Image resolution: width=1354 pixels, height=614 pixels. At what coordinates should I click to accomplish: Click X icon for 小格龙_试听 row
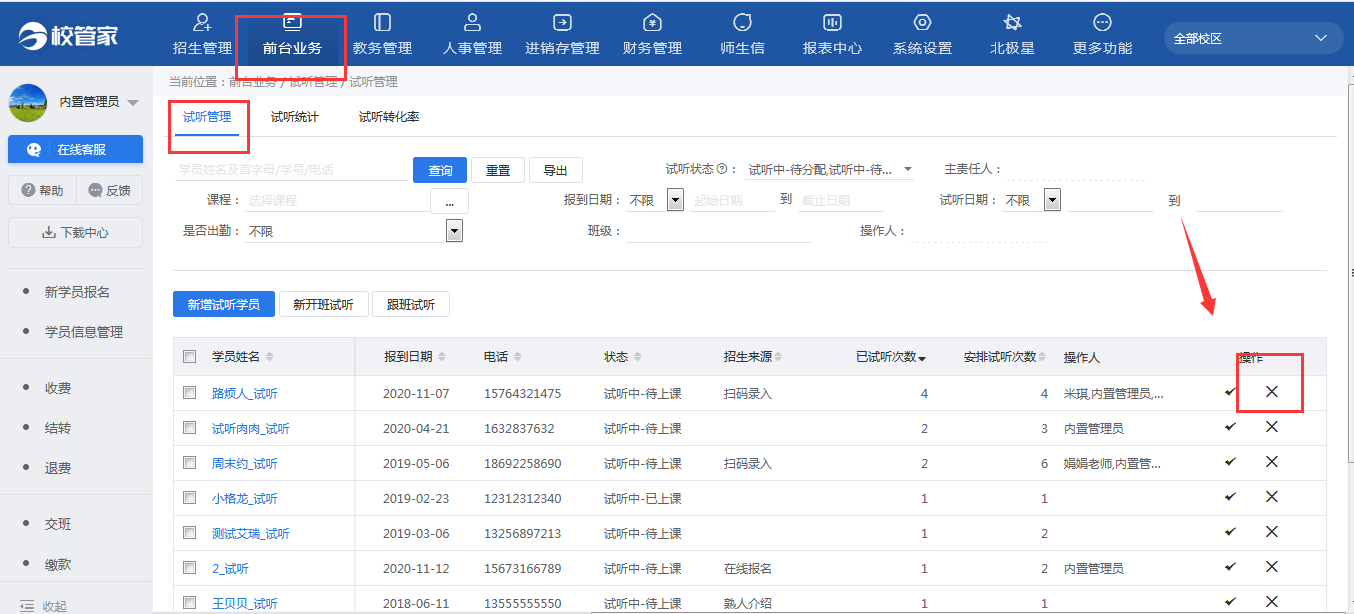[1272, 497]
